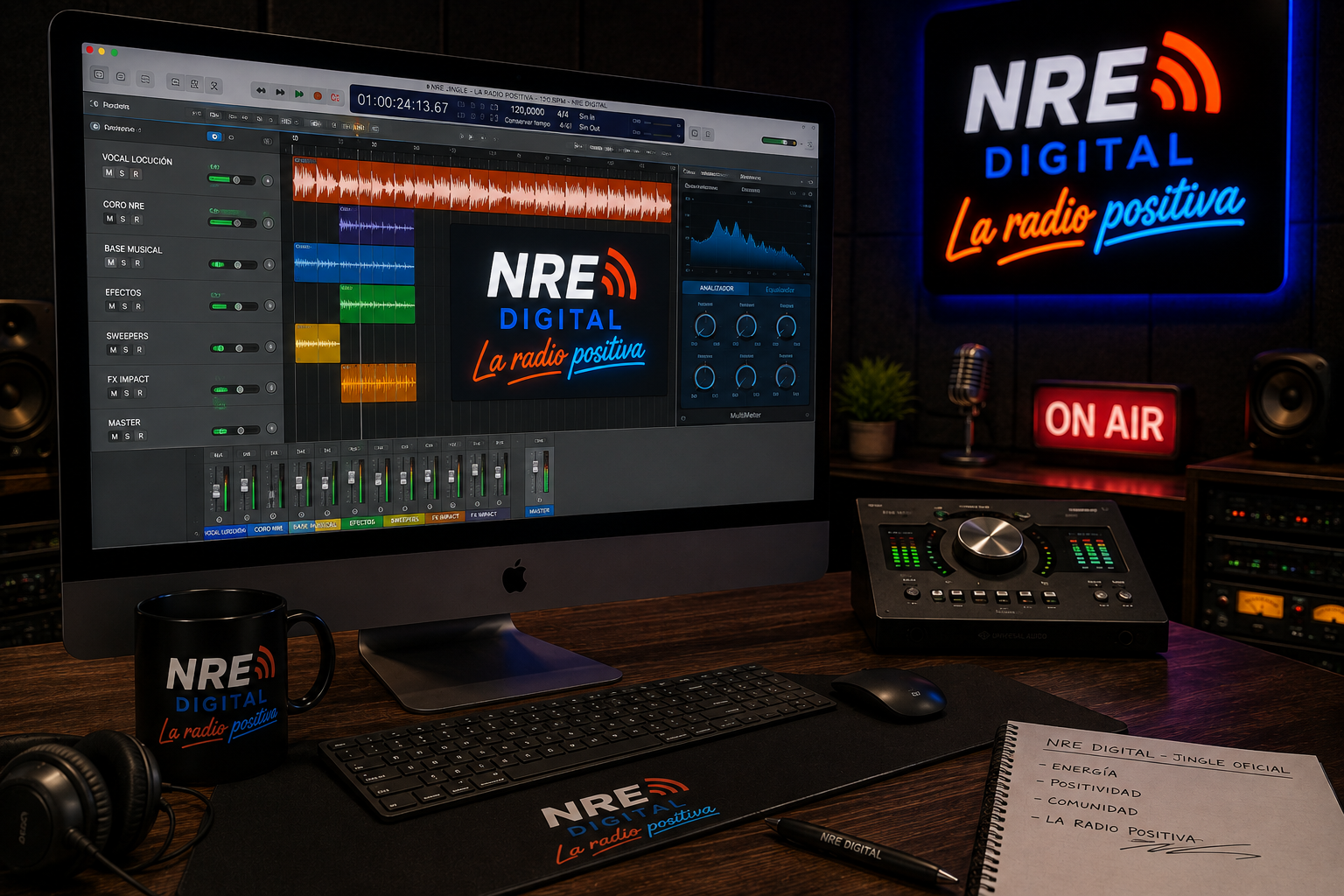Record-arm the SWEEPERS track
The width and height of the screenshot is (1344, 896).
coord(139,350)
